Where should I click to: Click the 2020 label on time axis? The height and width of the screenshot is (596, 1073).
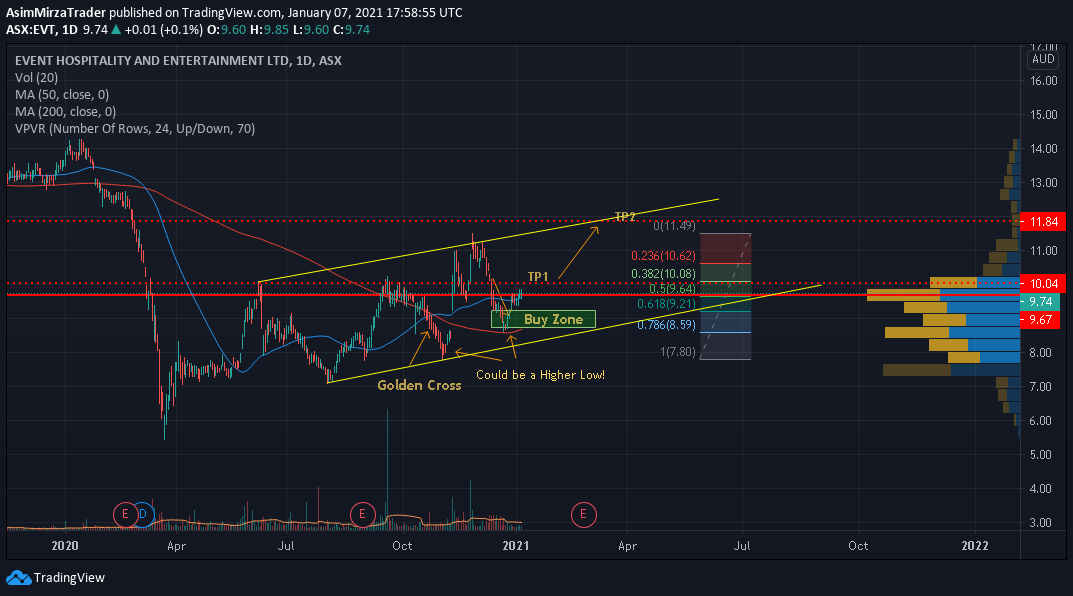tap(64, 545)
